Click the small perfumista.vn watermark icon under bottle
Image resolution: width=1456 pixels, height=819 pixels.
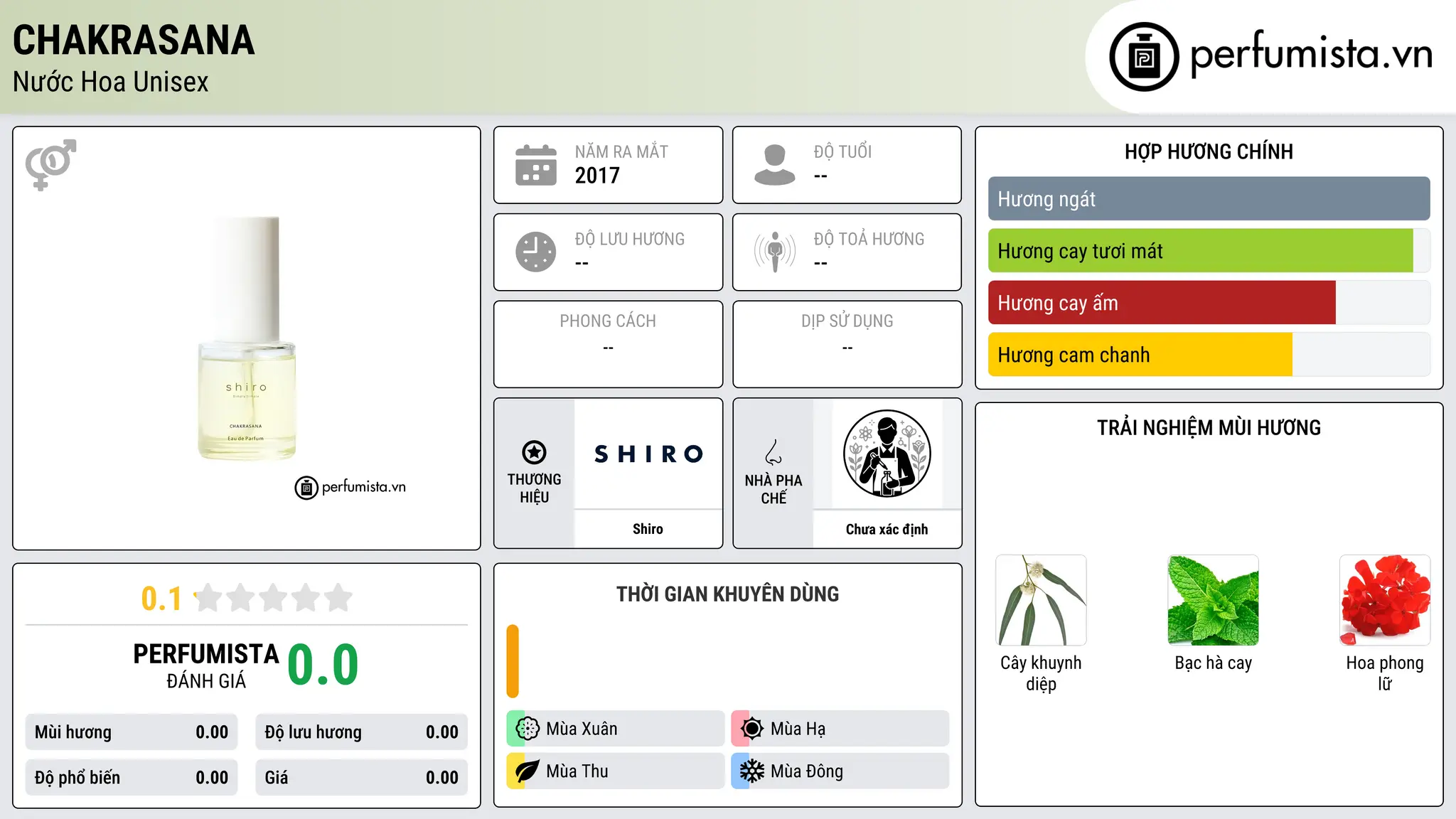pos(306,488)
